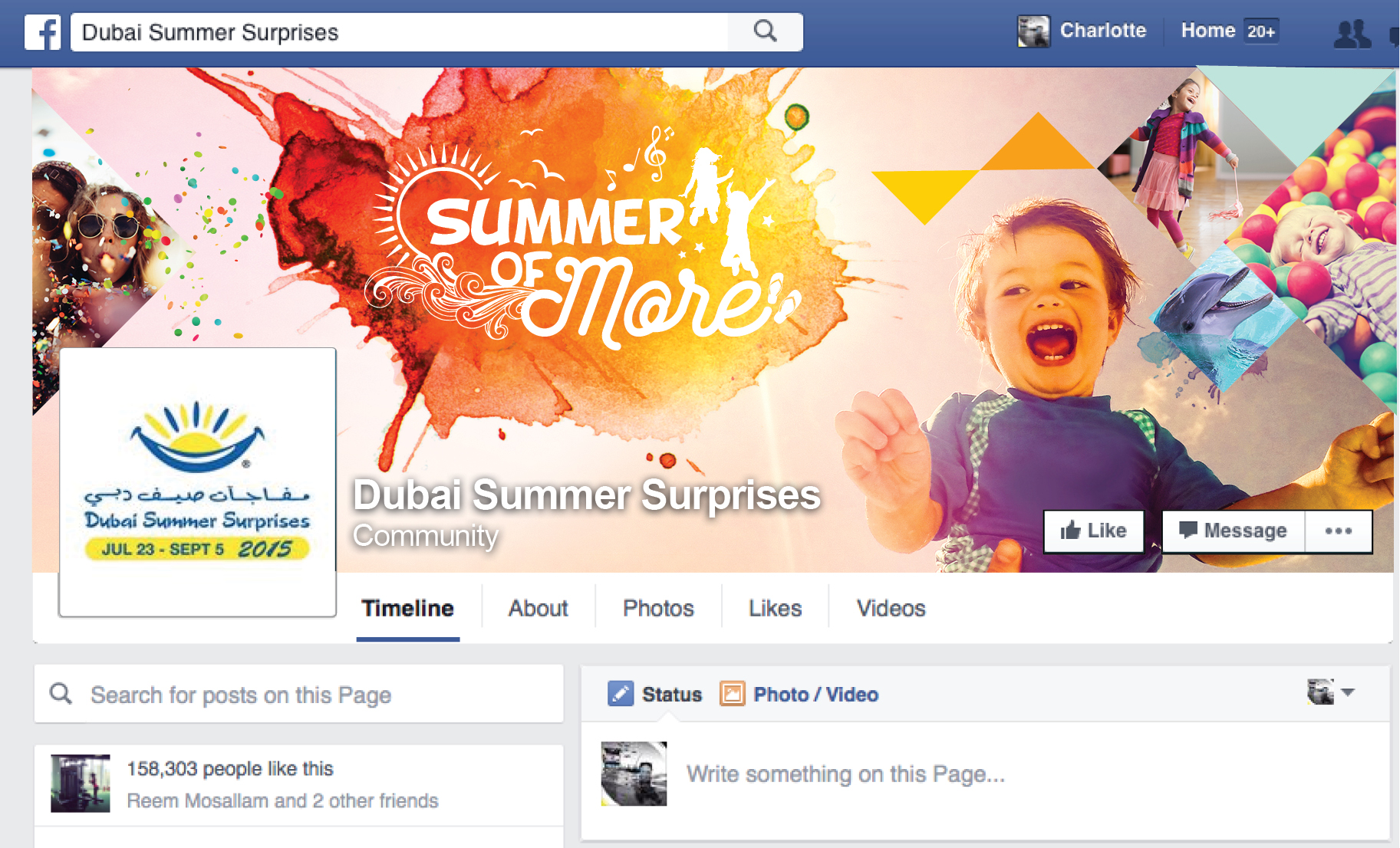Click Charlotte's profile picture in top bar
This screenshot has width=1400, height=848.
tap(1033, 31)
